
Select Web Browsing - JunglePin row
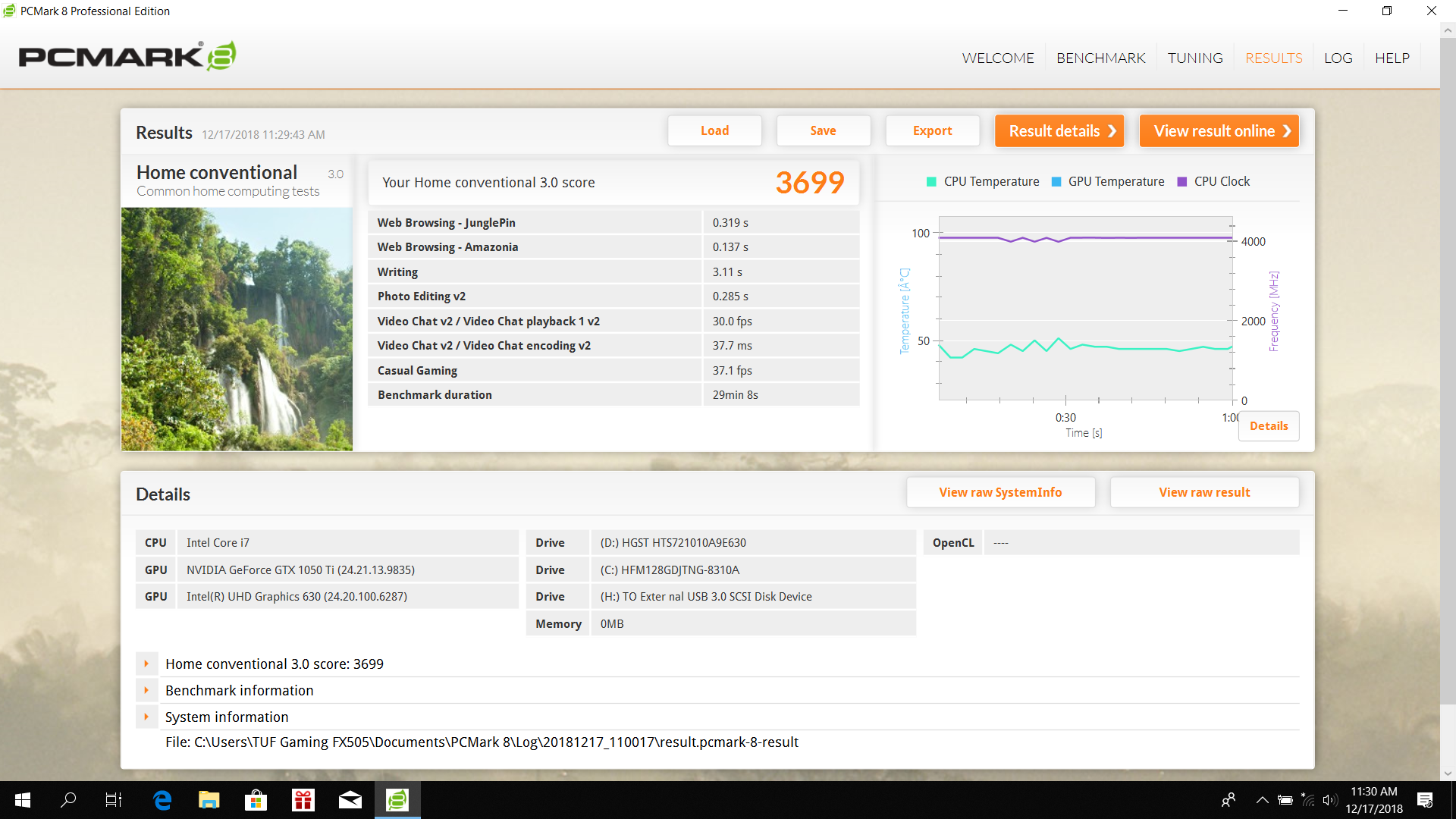(x=613, y=222)
